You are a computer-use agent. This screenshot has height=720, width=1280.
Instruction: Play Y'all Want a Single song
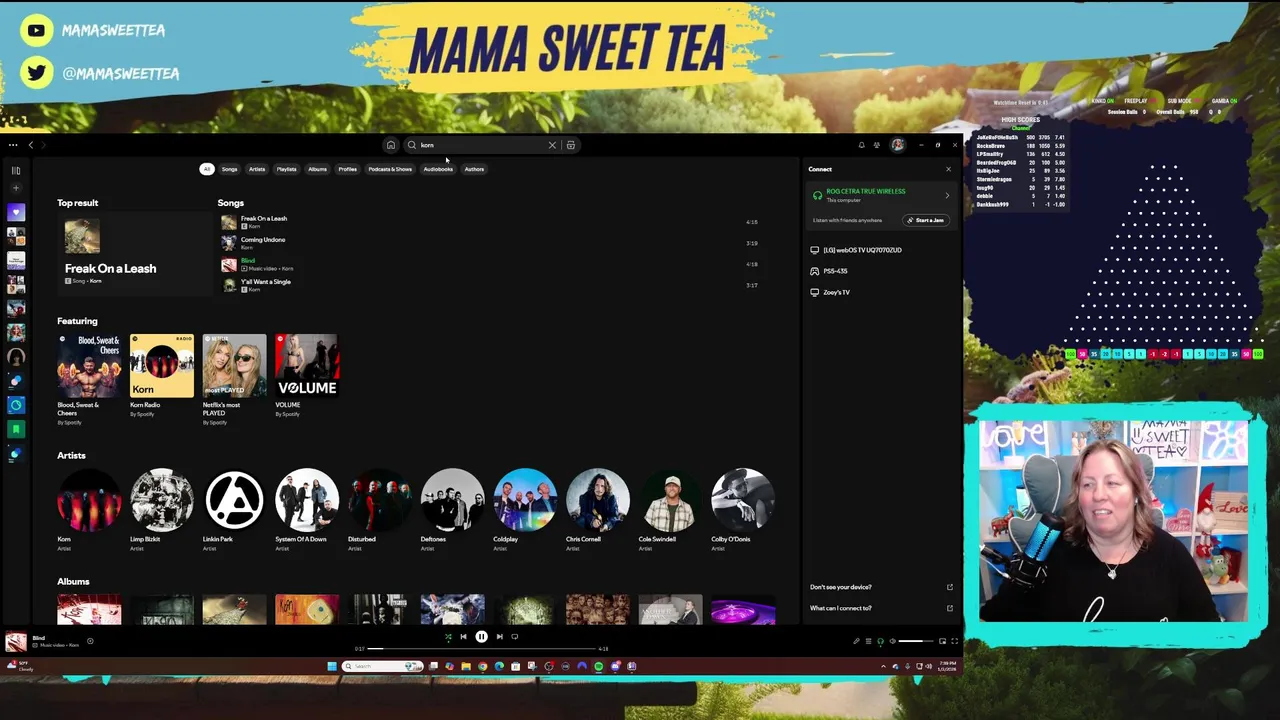coord(490,285)
